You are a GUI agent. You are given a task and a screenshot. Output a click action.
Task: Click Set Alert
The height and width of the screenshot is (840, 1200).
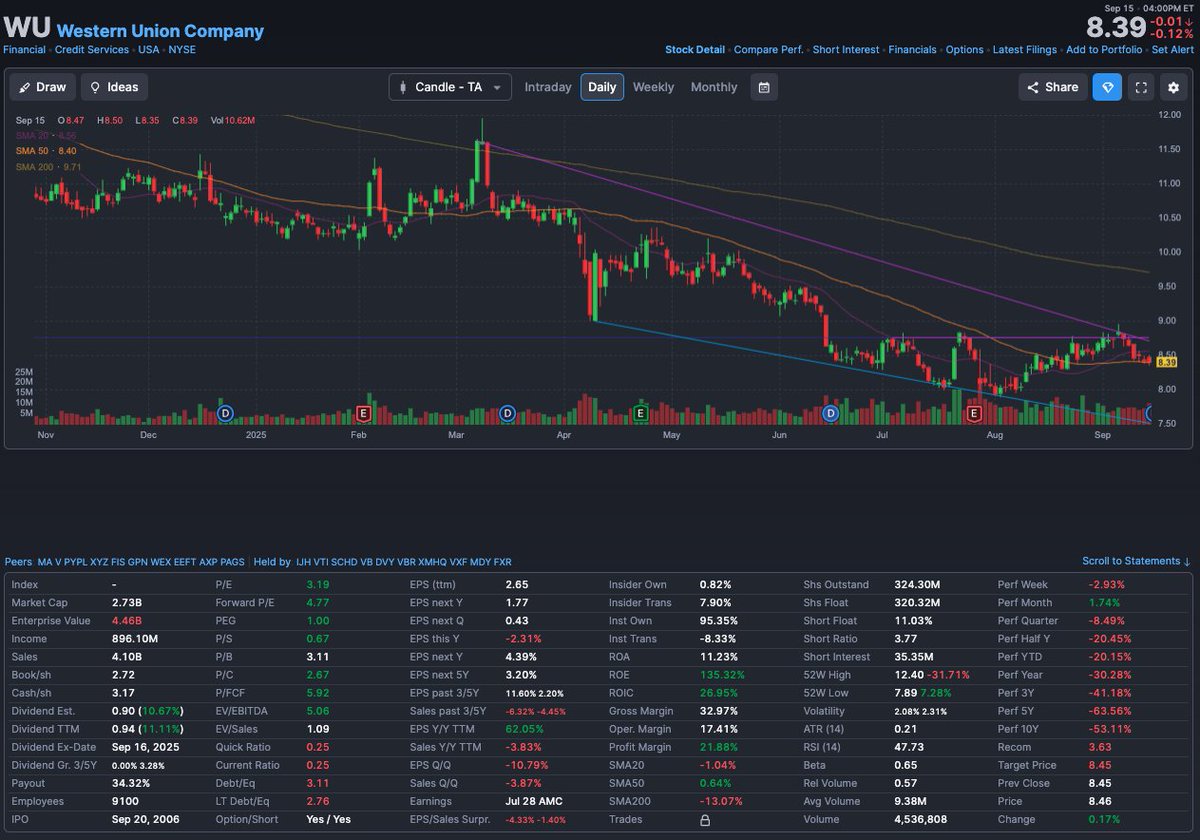click(1173, 50)
